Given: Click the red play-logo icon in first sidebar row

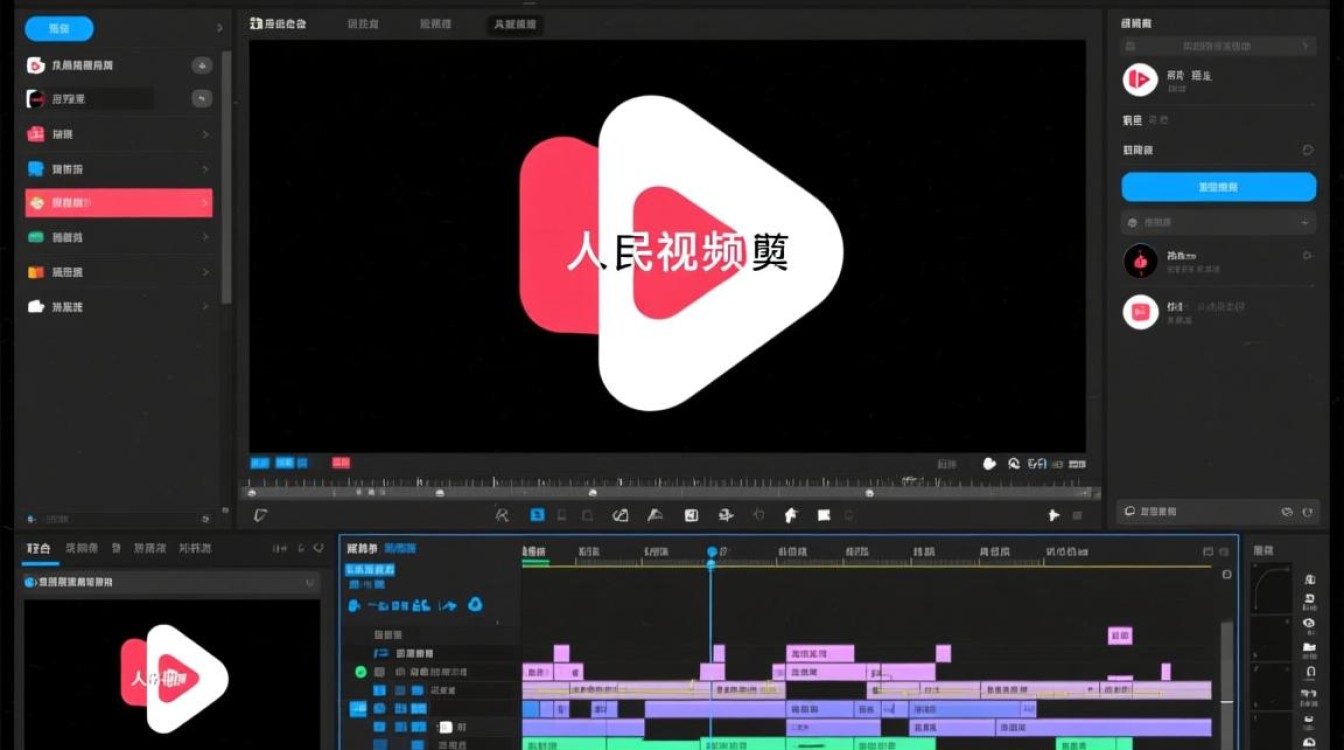Looking at the screenshot, I should (x=36, y=65).
